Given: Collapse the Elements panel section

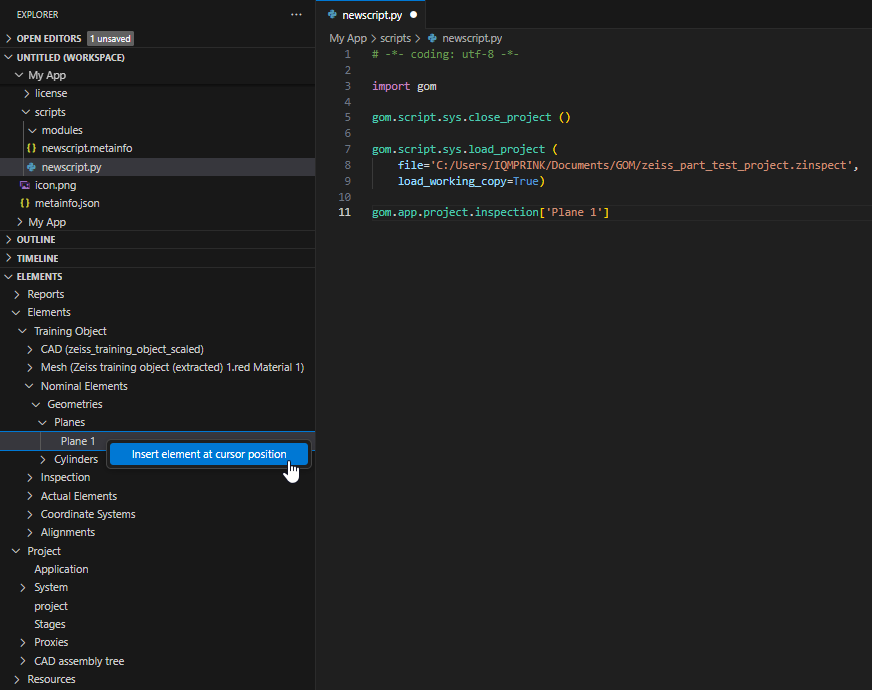Looking at the screenshot, I should coord(9,276).
